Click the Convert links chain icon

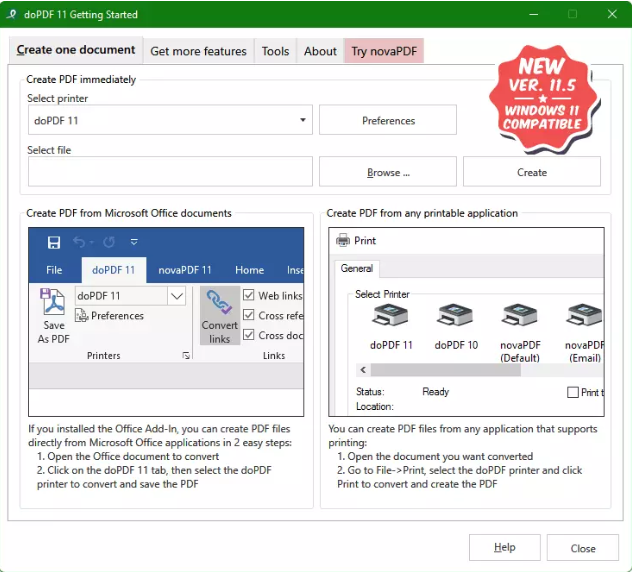pos(219,302)
